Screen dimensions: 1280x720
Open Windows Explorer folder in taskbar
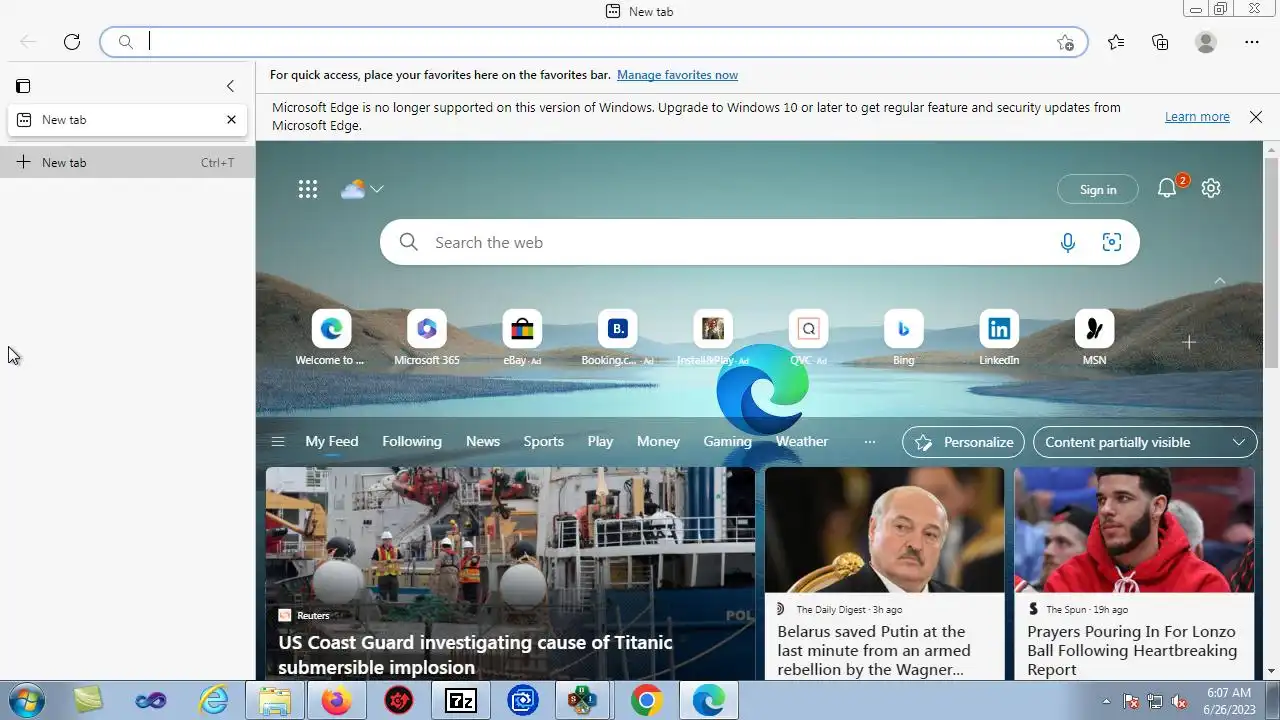click(274, 701)
